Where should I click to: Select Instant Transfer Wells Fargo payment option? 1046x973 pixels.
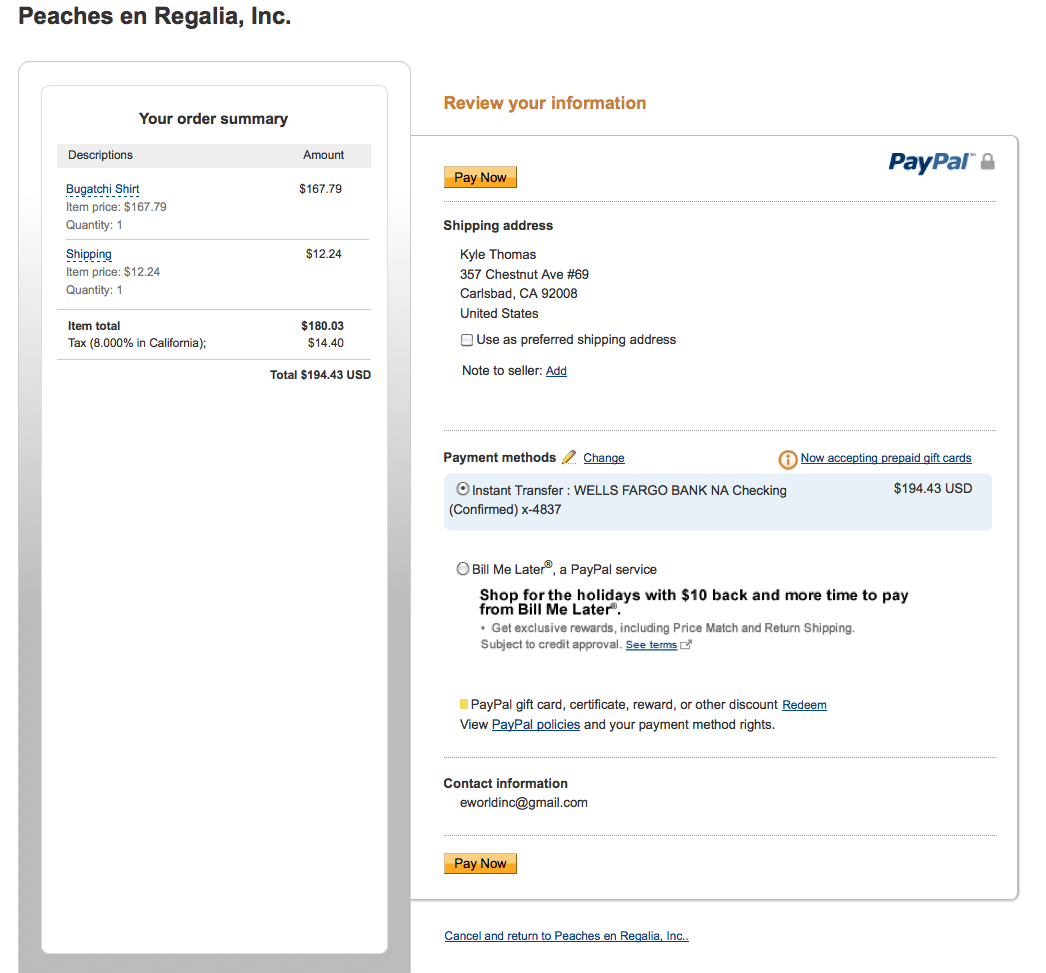[463, 489]
